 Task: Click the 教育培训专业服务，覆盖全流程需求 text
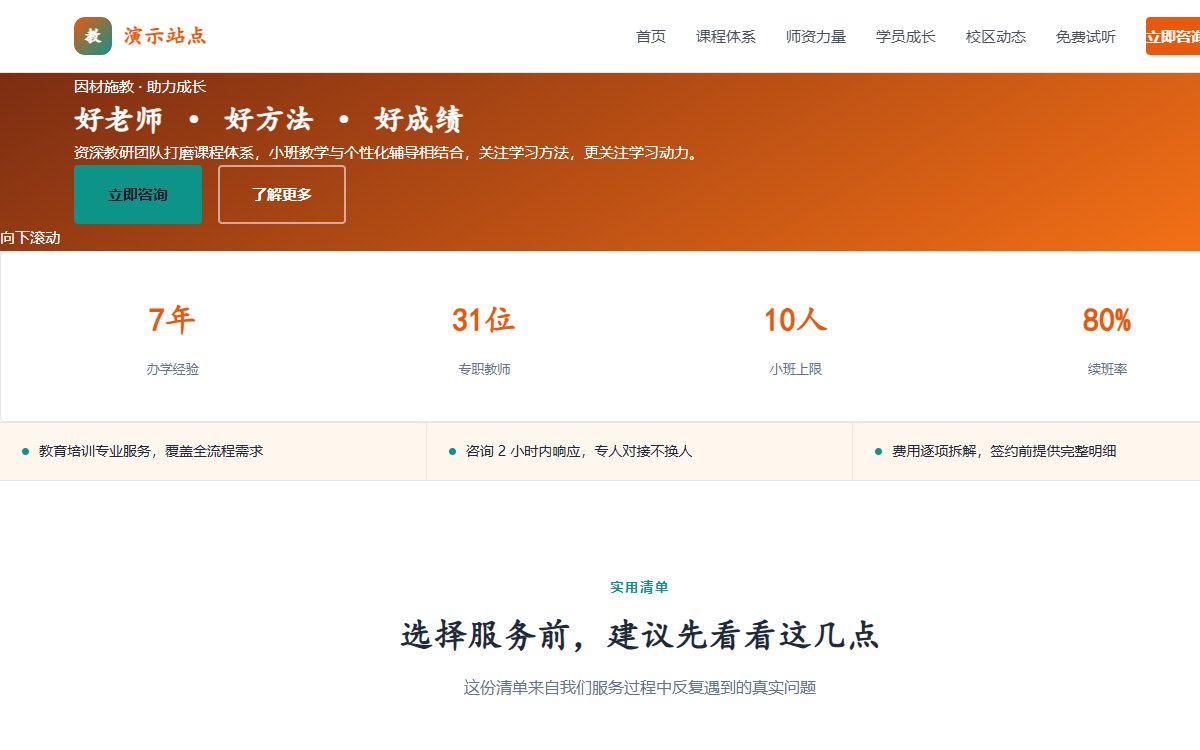(151, 451)
